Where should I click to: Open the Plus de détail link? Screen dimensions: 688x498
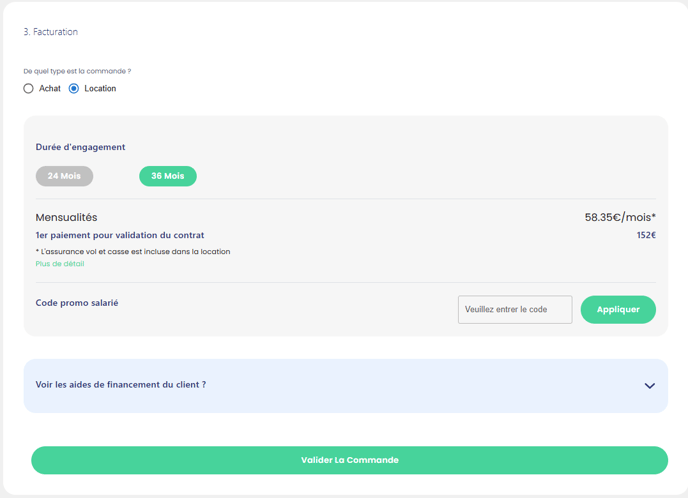click(x=60, y=264)
